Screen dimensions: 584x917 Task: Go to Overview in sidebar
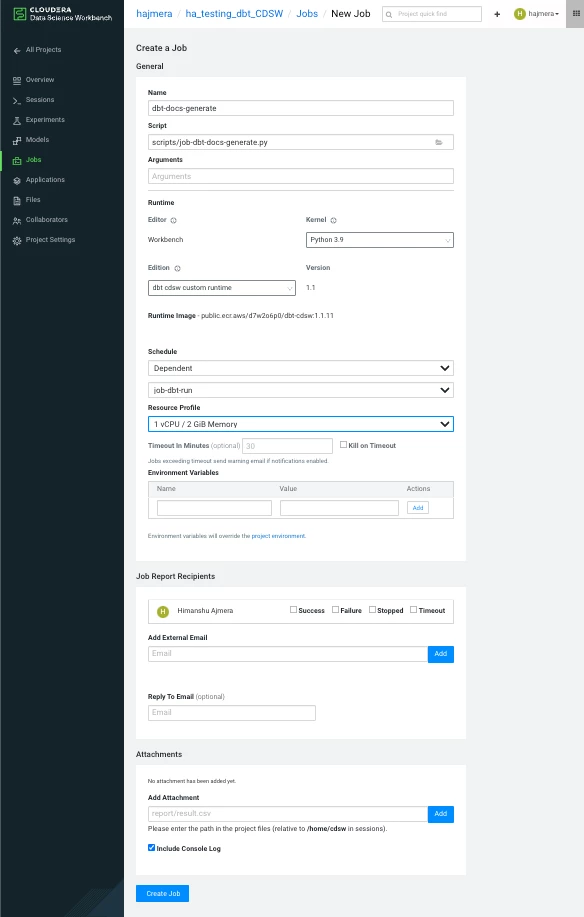click(40, 80)
